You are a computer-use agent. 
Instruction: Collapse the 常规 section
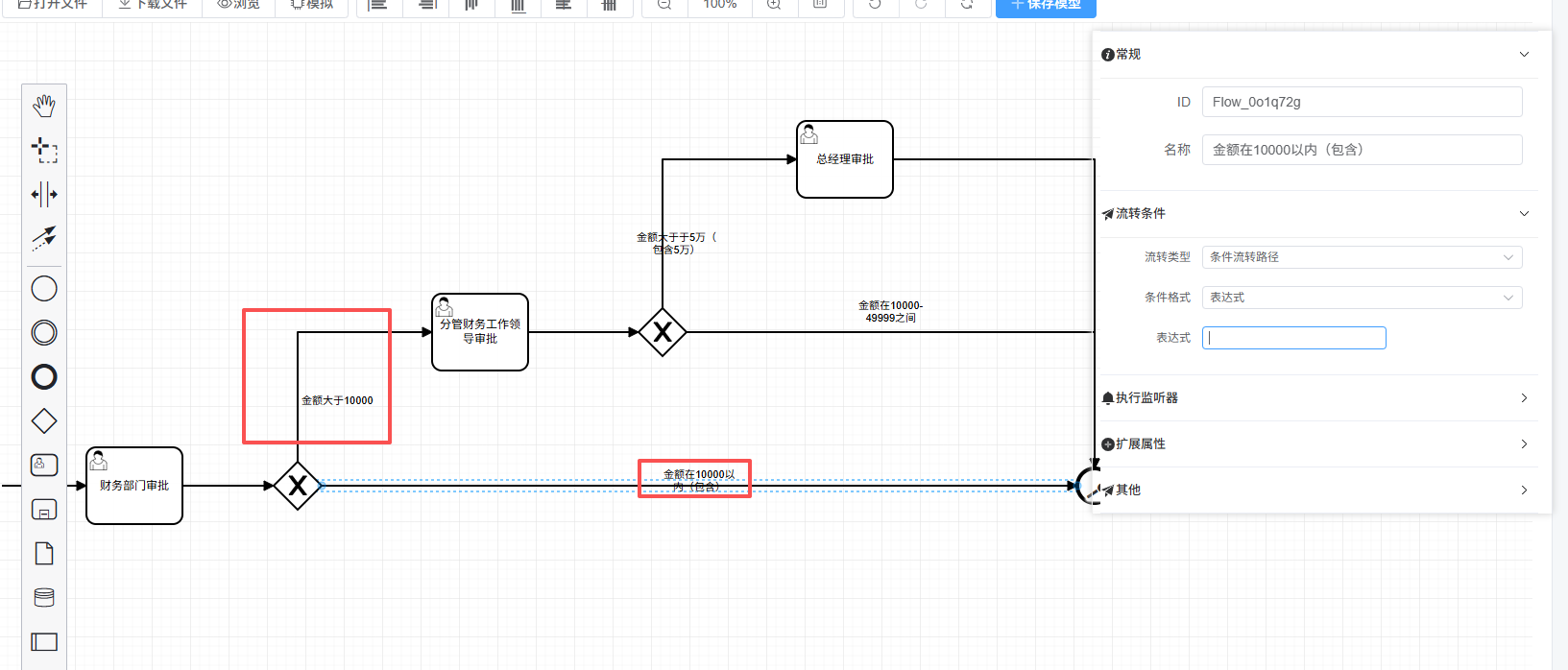tap(1524, 55)
